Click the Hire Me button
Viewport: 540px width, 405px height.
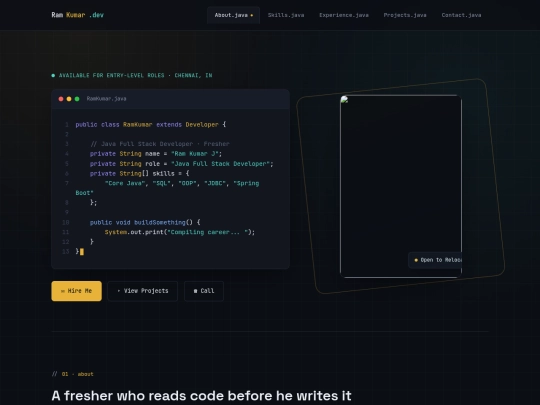click(76, 291)
